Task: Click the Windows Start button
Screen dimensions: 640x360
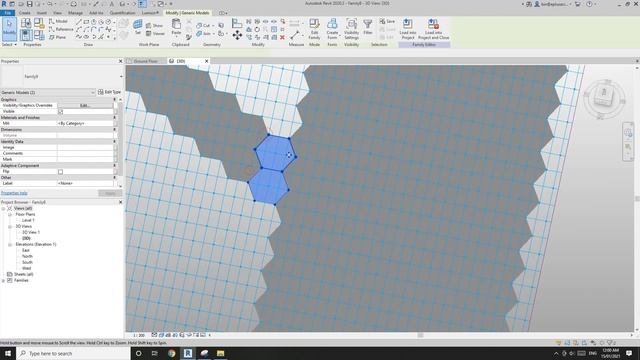Action: pyautogui.click(x=8, y=353)
